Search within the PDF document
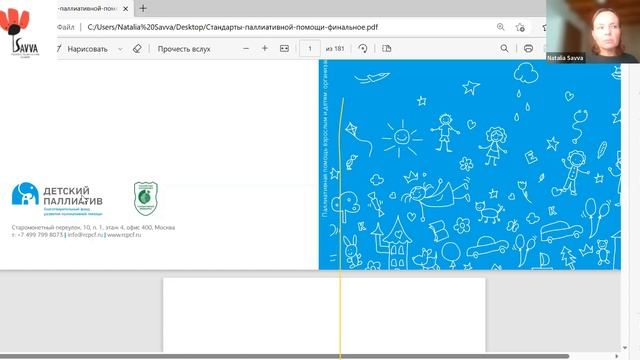This screenshot has height=360, width=640. tap(504, 48)
